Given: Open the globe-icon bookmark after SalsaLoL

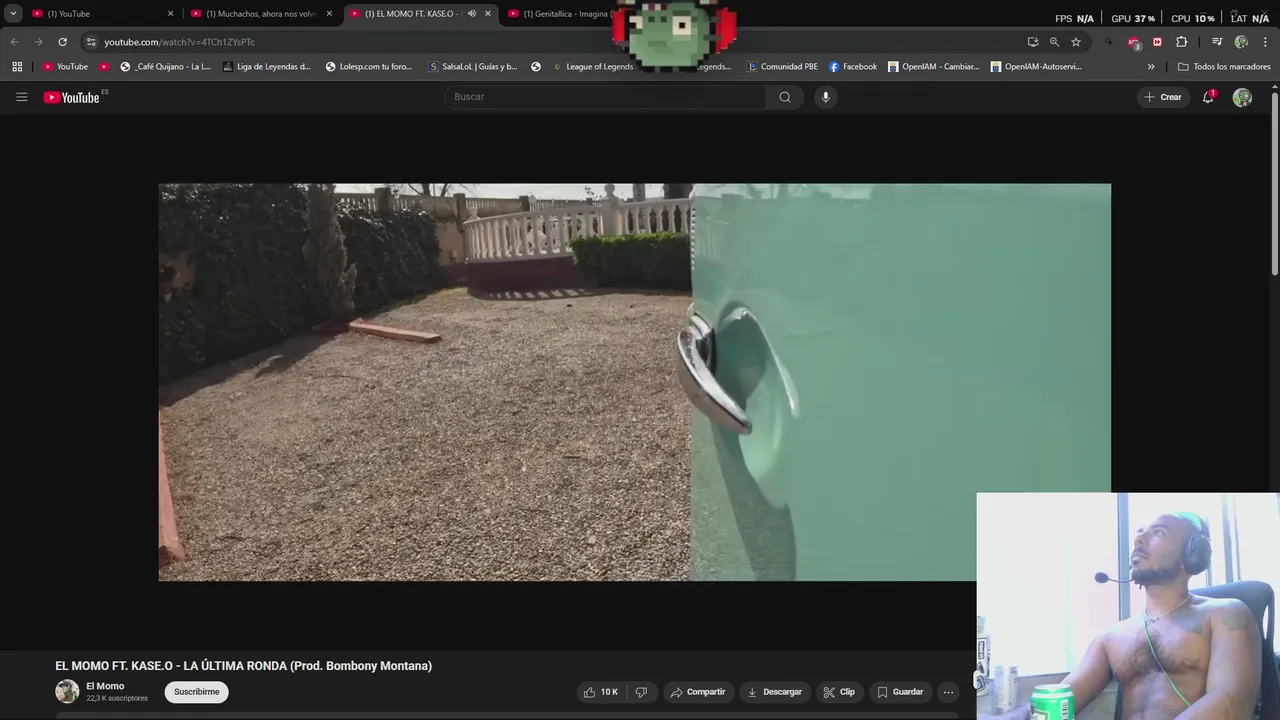Looking at the screenshot, I should coord(536,67).
